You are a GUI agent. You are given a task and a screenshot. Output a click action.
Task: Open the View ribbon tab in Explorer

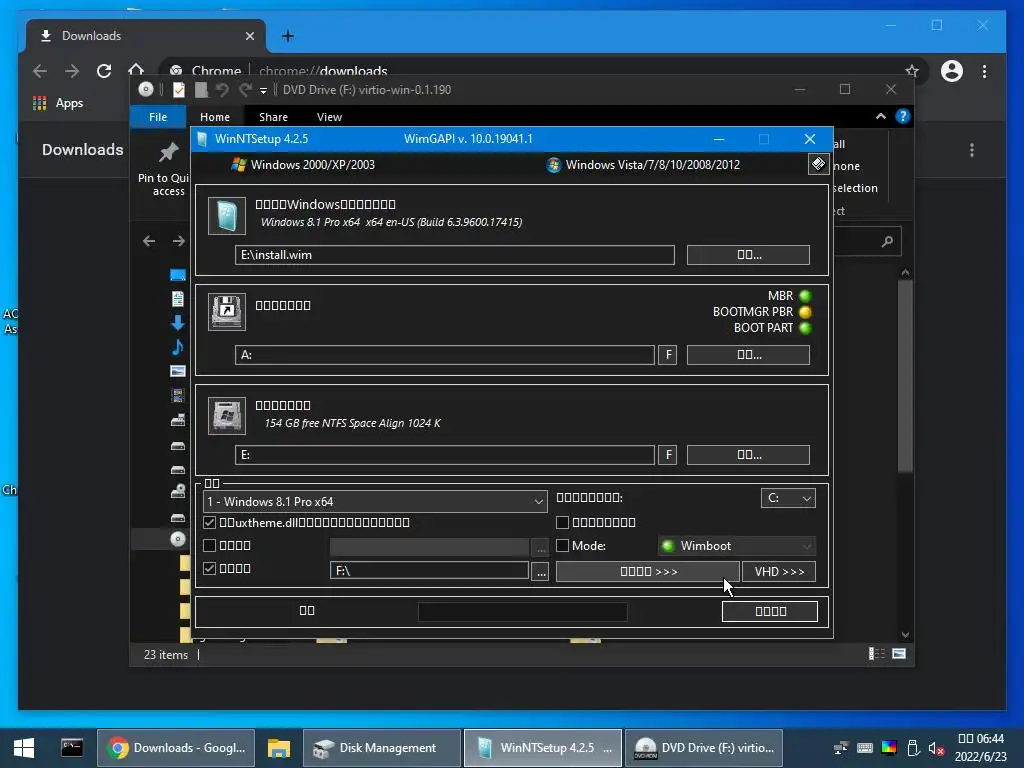[x=329, y=117]
